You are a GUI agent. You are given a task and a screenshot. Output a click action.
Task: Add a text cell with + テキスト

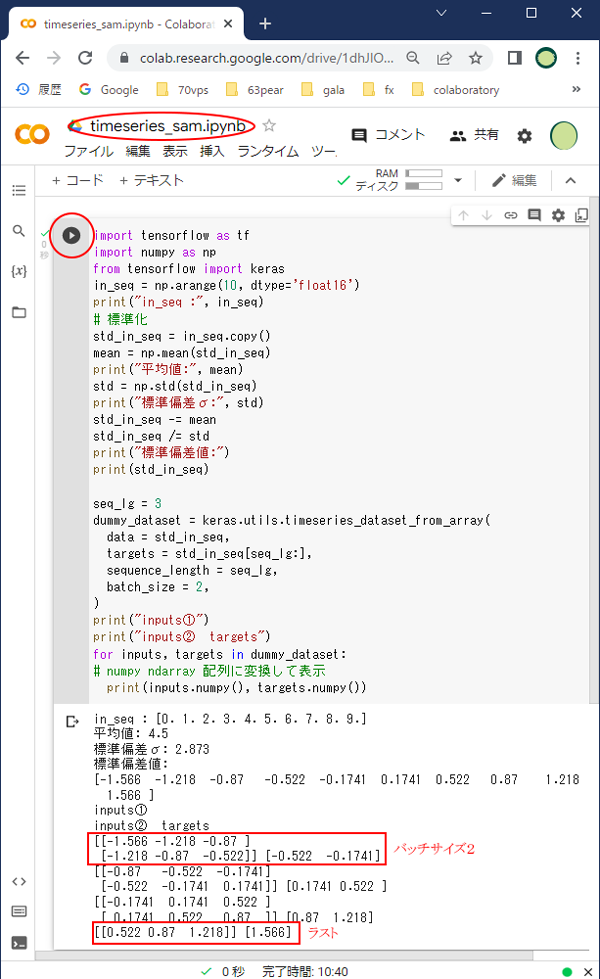152,180
